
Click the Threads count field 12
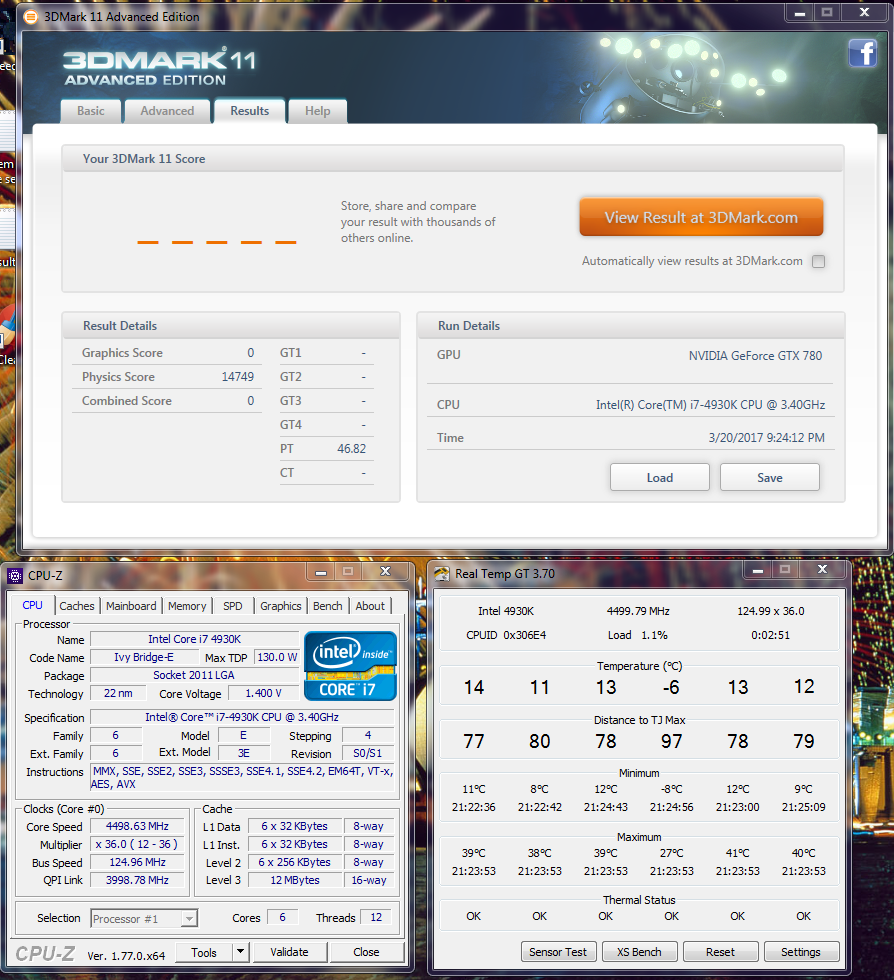tap(376, 918)
